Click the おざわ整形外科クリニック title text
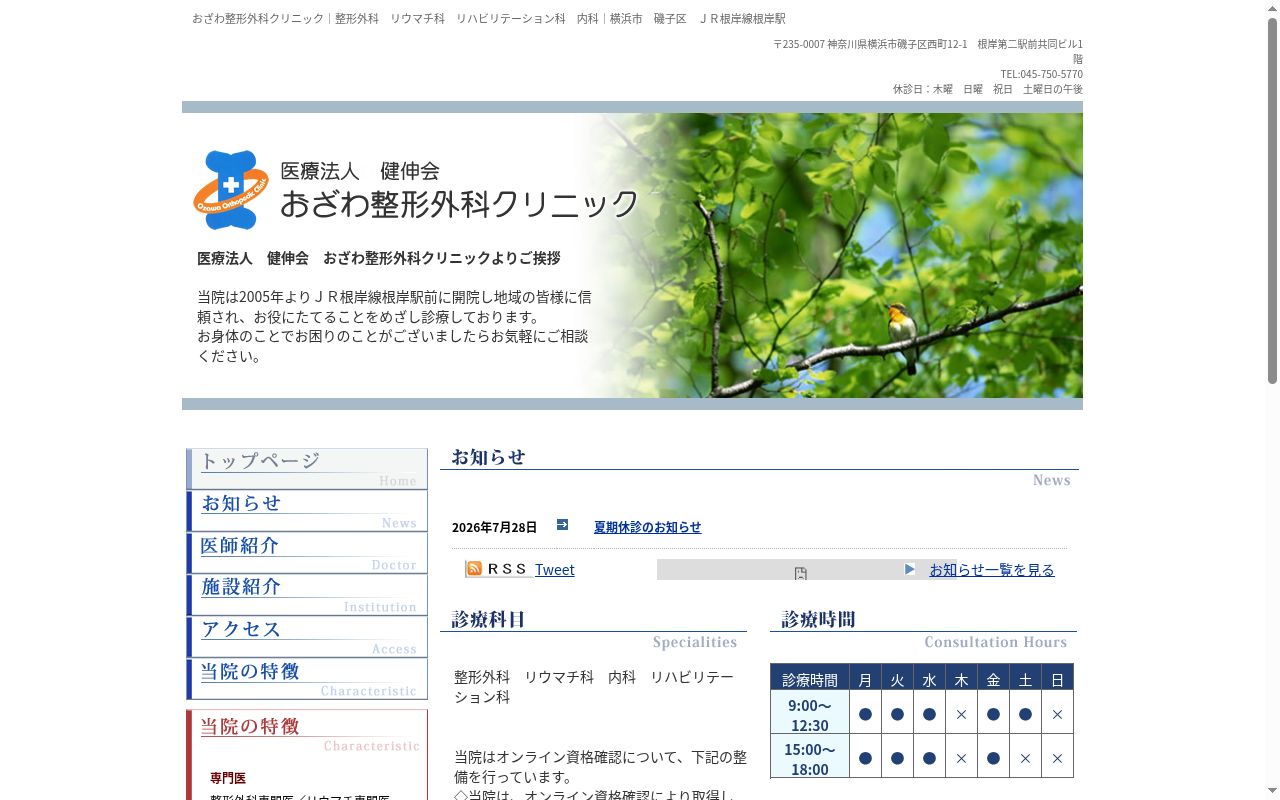 (459, 203)
